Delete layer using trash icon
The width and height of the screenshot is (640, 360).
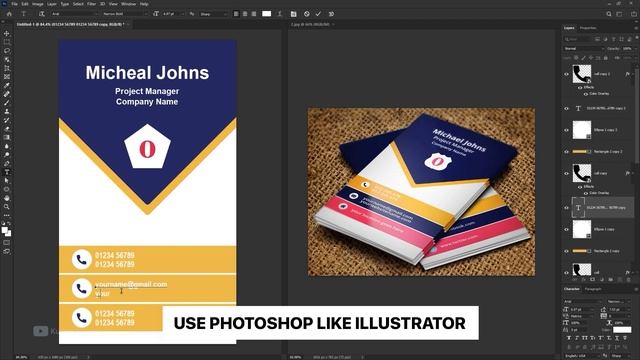tap(629, 280)
